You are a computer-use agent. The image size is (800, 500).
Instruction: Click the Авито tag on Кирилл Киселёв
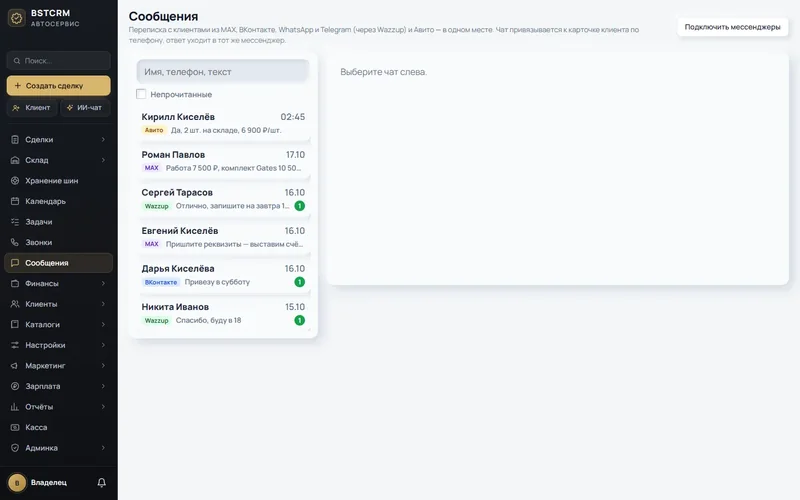154,130
